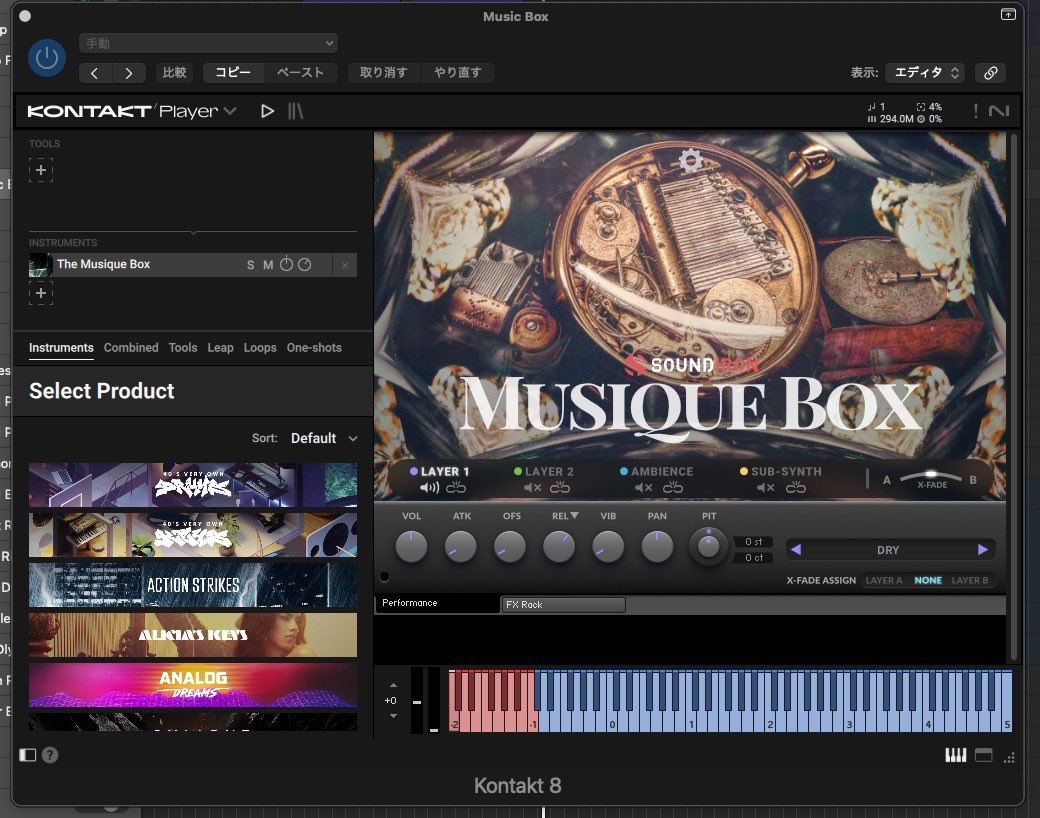Set X-Fade assign to NONE
1040x818 pixels.
tap(928, 580)
